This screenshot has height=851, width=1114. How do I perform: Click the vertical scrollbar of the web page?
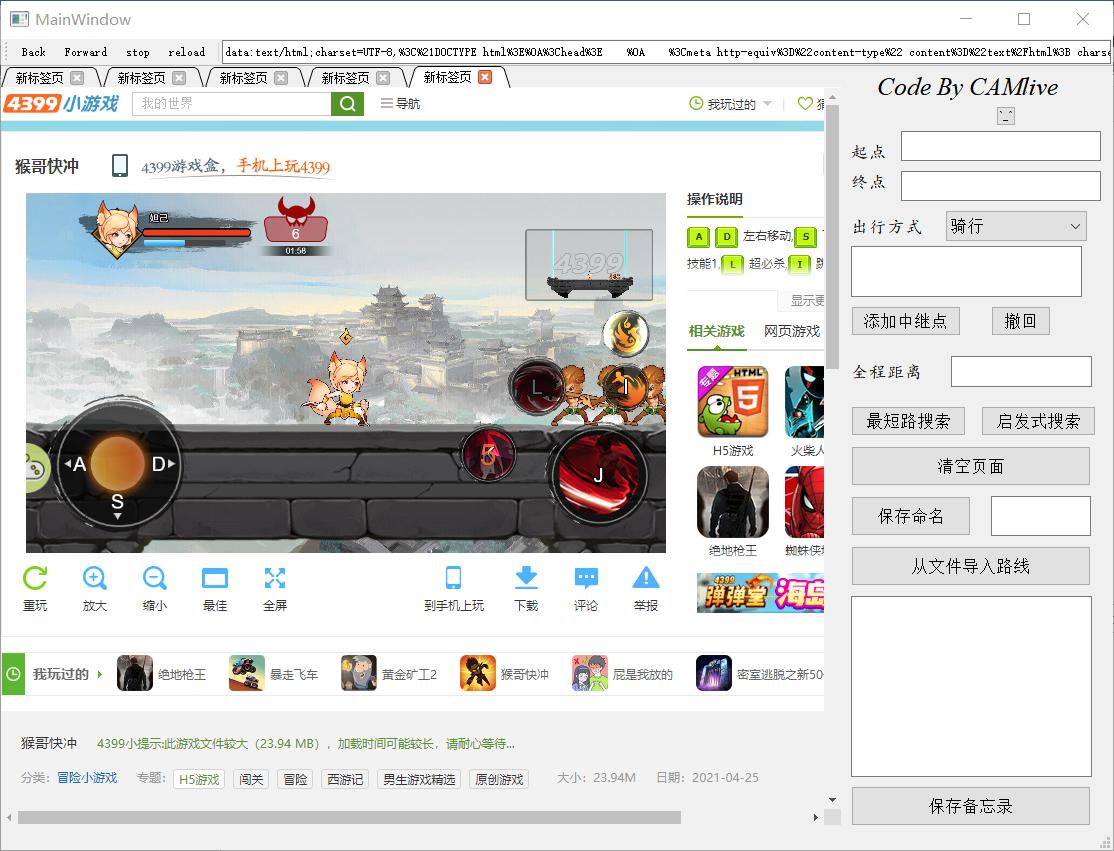[833, 237]
